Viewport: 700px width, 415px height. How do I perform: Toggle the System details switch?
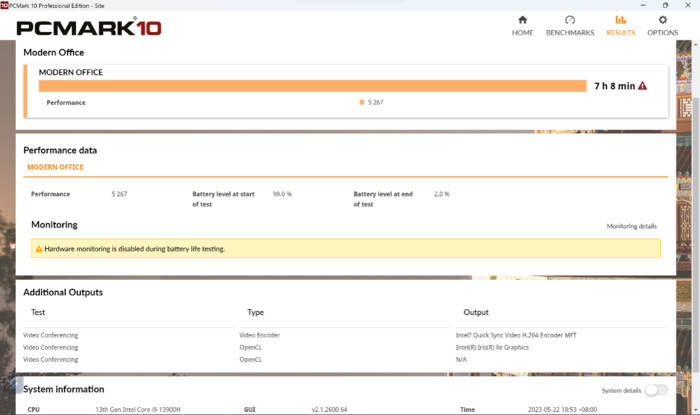coord(657,390)
